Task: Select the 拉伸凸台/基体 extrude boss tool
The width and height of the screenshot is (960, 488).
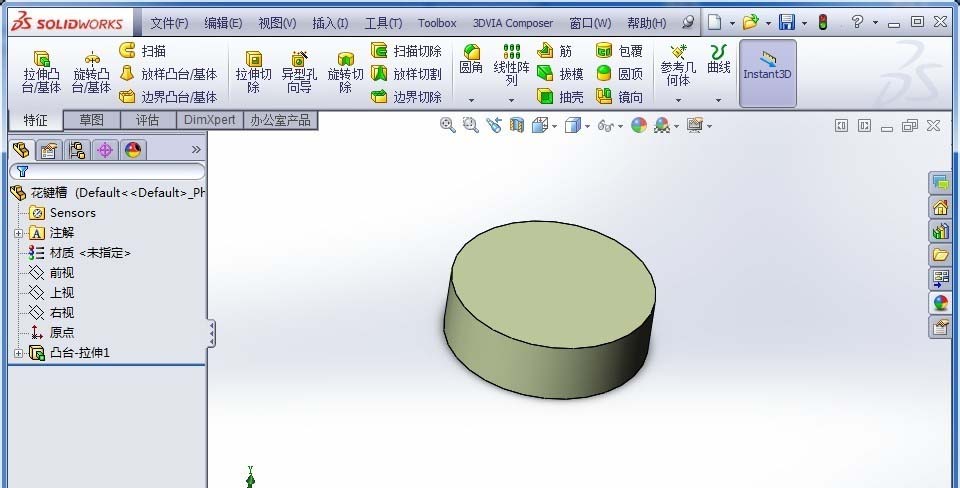Action: (42, 72)
